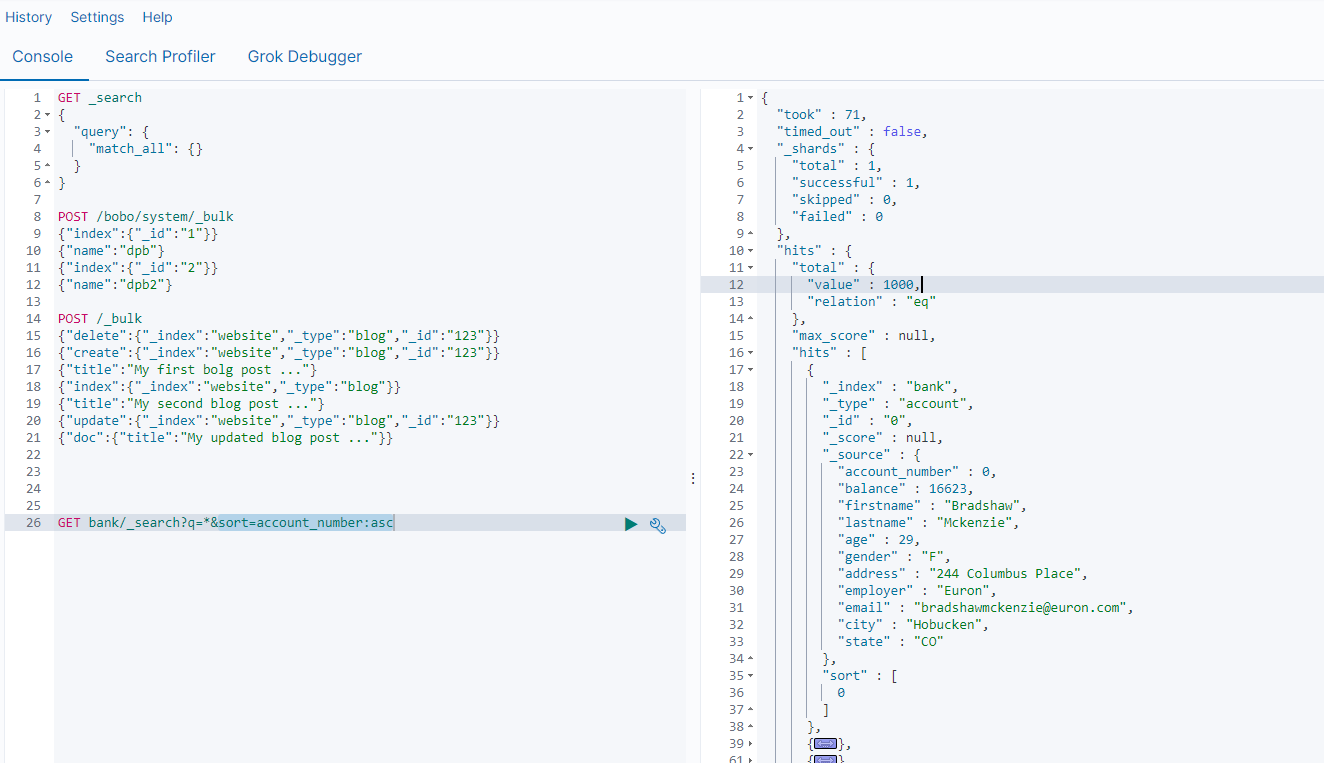The height and width of the screenshot is (763, 1324).
Task: Click the "employer" : "Euron" response line
Action: [x=918, y=591]
